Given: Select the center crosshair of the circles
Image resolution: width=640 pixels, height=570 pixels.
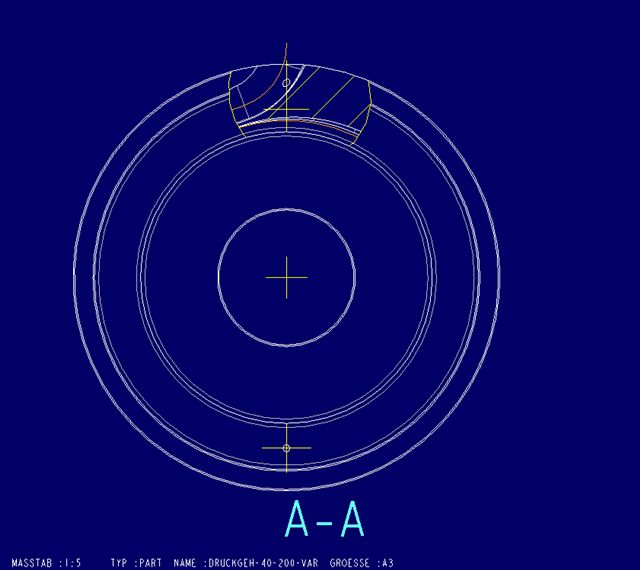Looking at the screenshot, I should point(287,278).
